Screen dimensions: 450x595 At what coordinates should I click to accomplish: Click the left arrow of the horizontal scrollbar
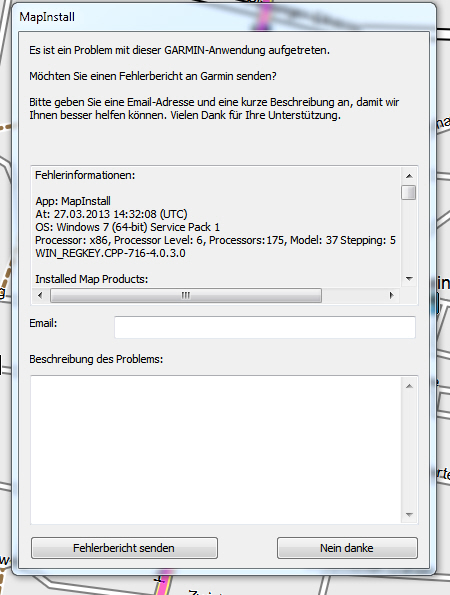click(40, 295)
